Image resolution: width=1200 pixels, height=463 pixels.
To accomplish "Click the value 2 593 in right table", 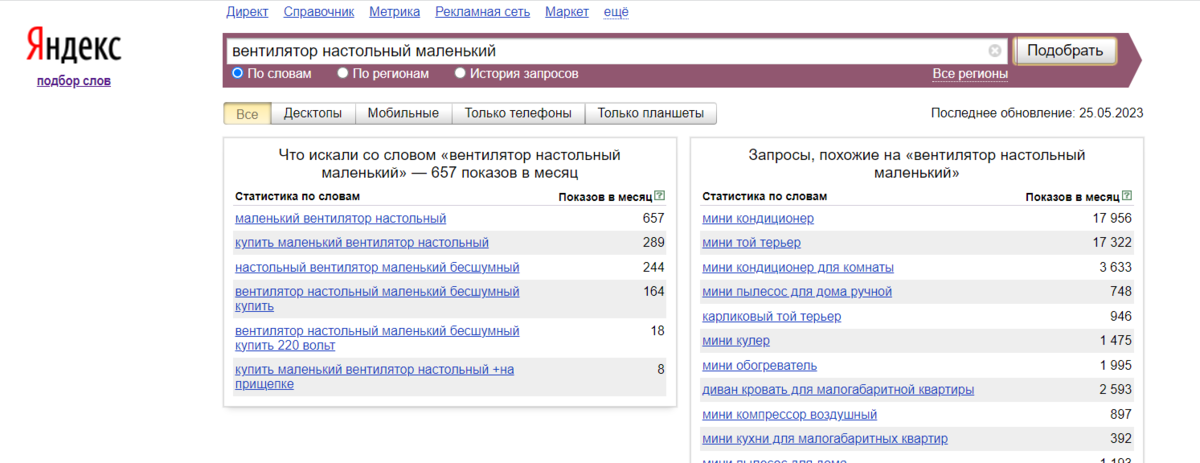I will [x=1116, y=389].
